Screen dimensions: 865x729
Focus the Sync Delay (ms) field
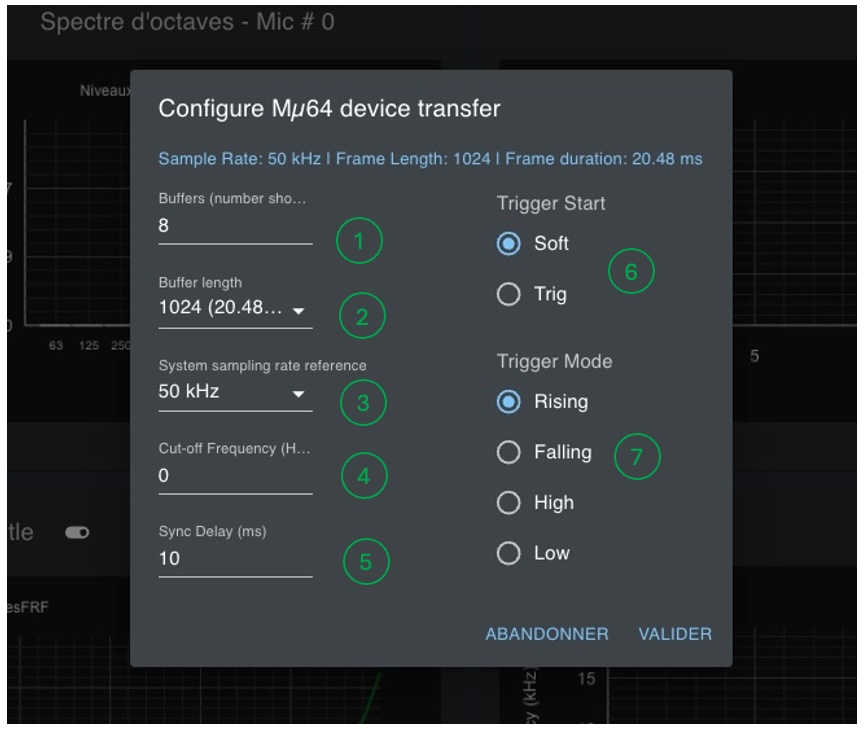[234, 559]
